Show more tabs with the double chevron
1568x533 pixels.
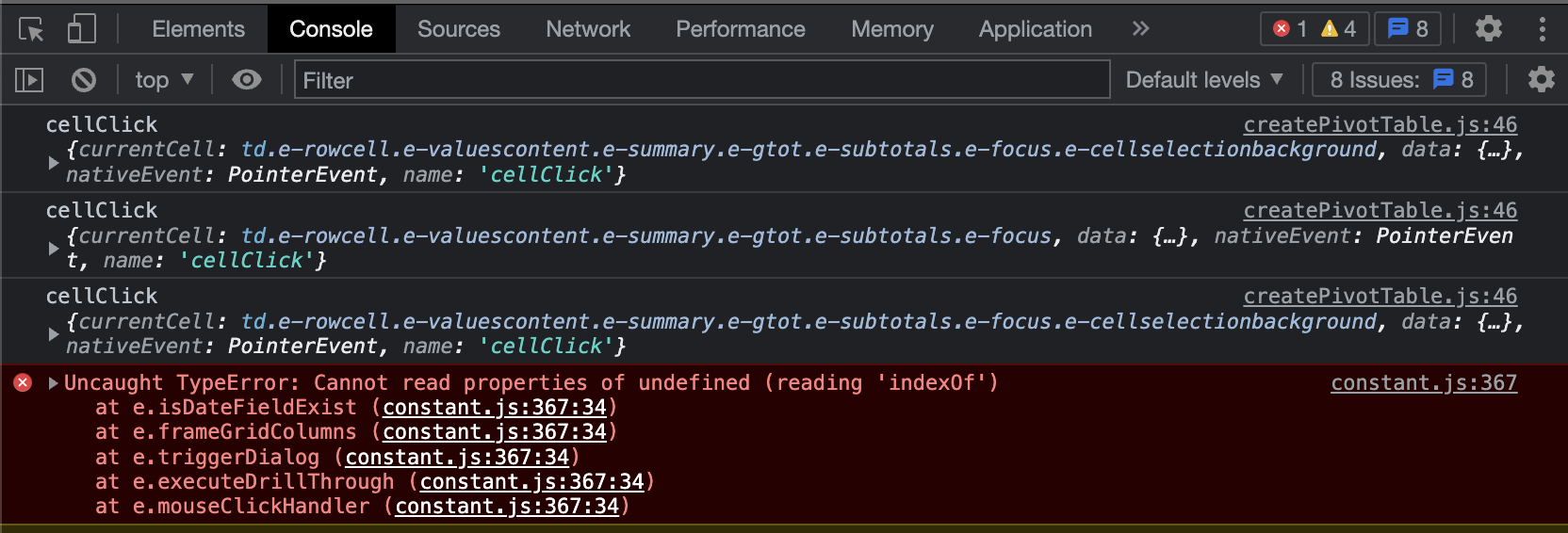(1140, 29)
